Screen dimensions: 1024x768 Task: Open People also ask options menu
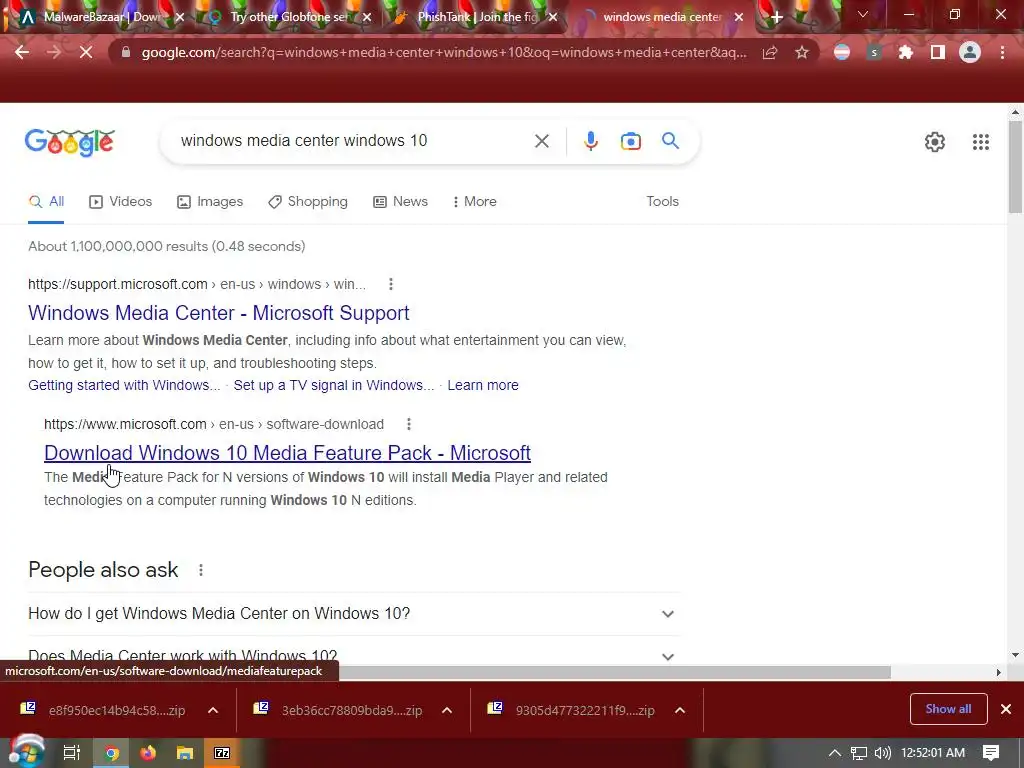(x=201, y=570)
